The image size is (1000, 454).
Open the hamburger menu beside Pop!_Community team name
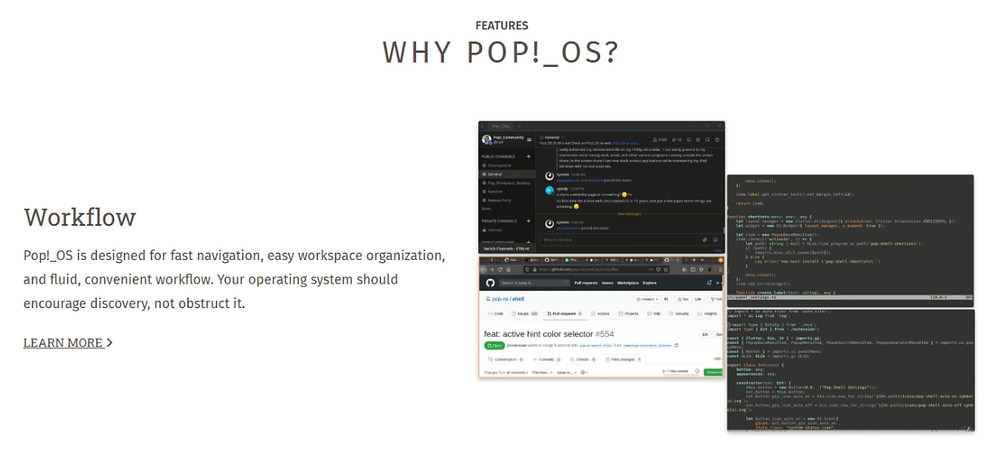tap(529, 140)
